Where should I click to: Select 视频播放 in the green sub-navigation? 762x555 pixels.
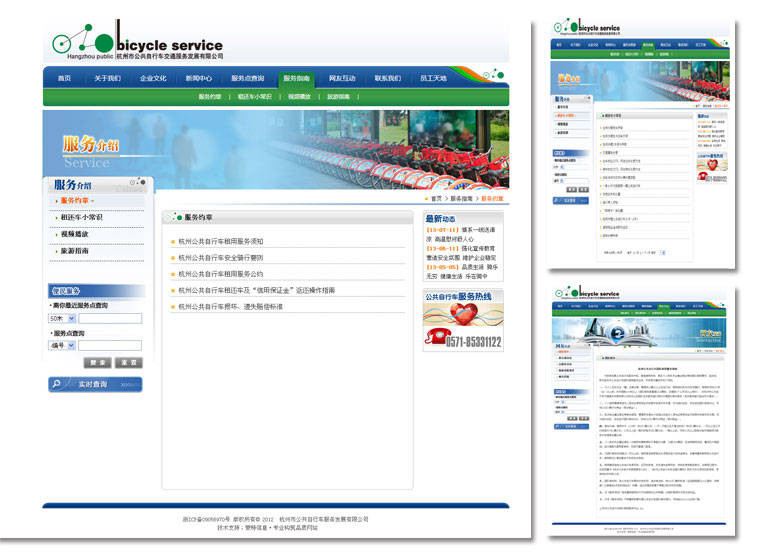[299, 97]
